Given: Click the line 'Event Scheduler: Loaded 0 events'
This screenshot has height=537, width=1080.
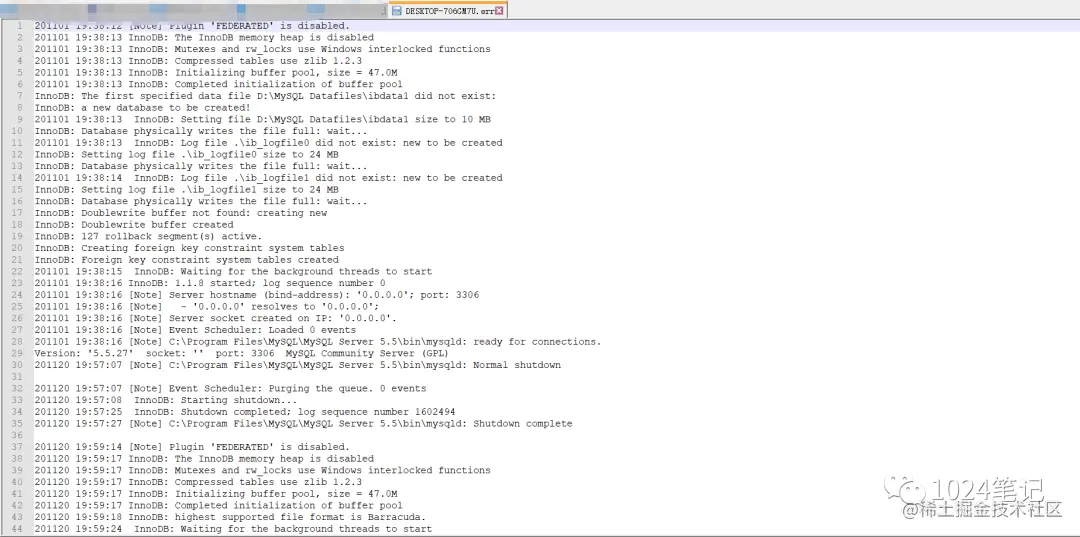Looking at the screenshot, I should coord(195,330).
